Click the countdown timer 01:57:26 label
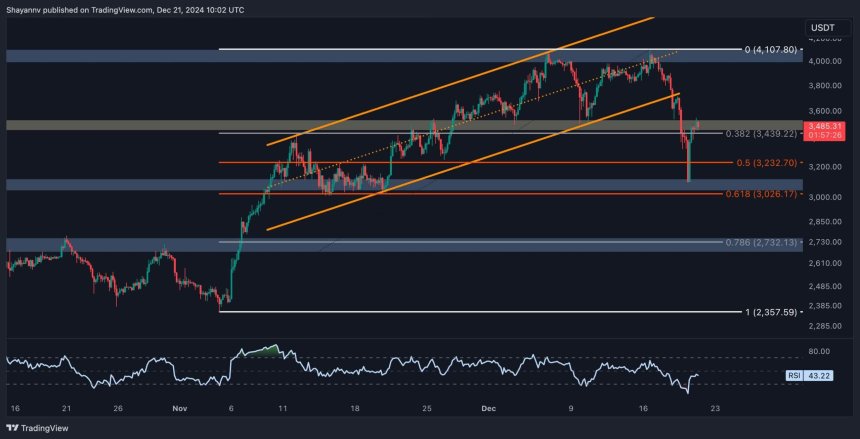860x439 pixels. [x=831, y=136]
